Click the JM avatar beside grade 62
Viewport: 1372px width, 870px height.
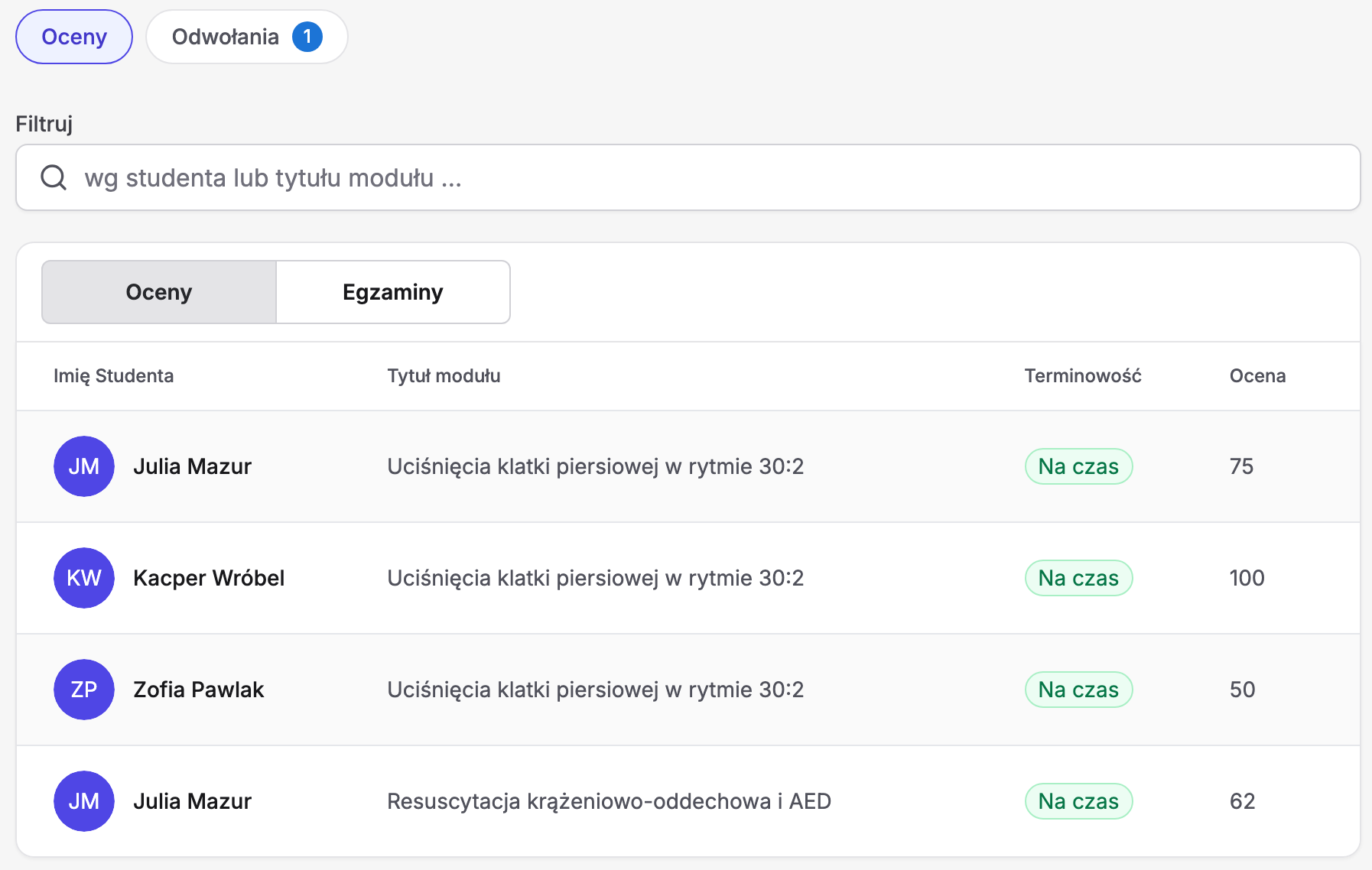pyautogui.click(x=84, y=801)
